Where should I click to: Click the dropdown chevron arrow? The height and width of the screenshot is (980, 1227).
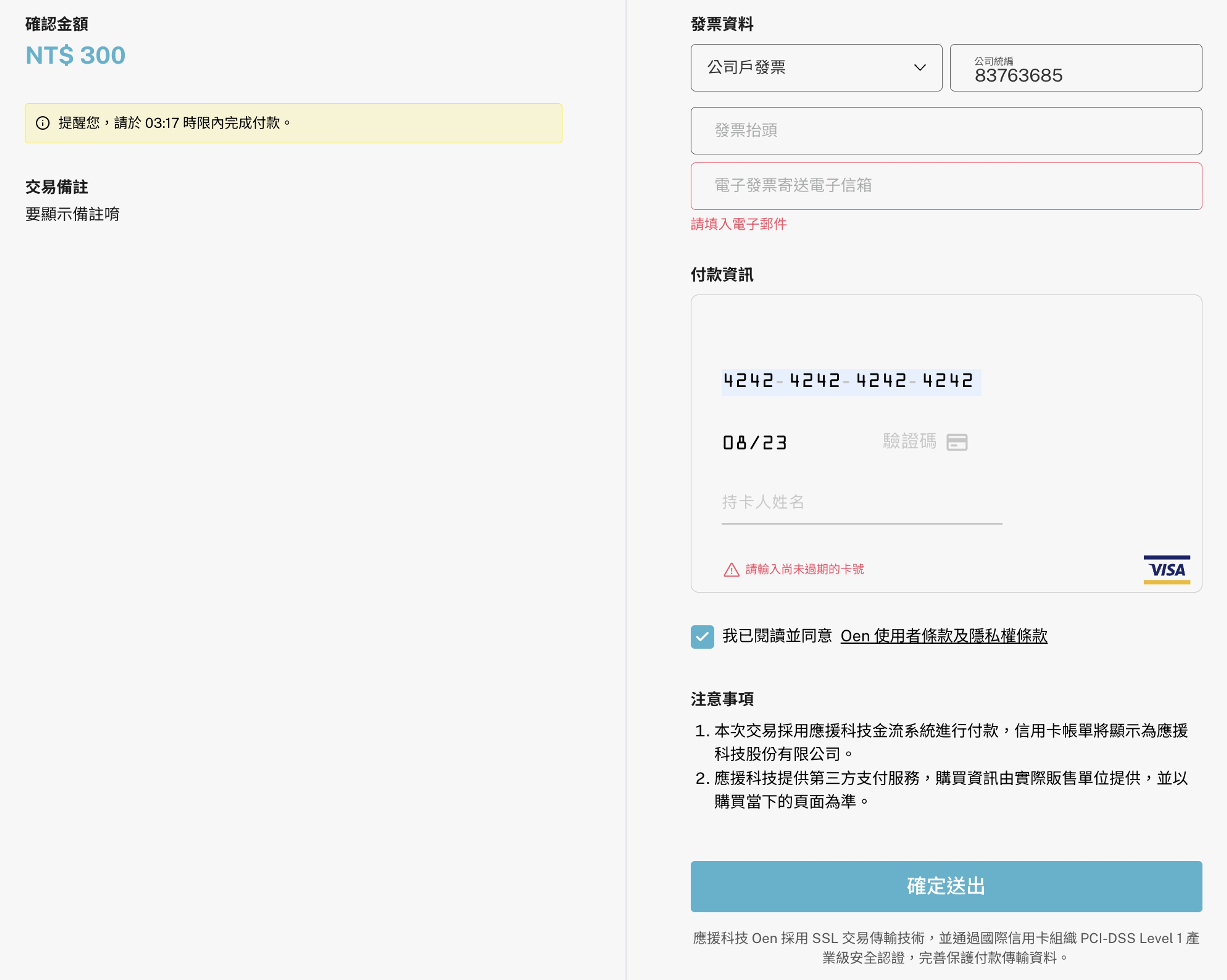[920, 68]
